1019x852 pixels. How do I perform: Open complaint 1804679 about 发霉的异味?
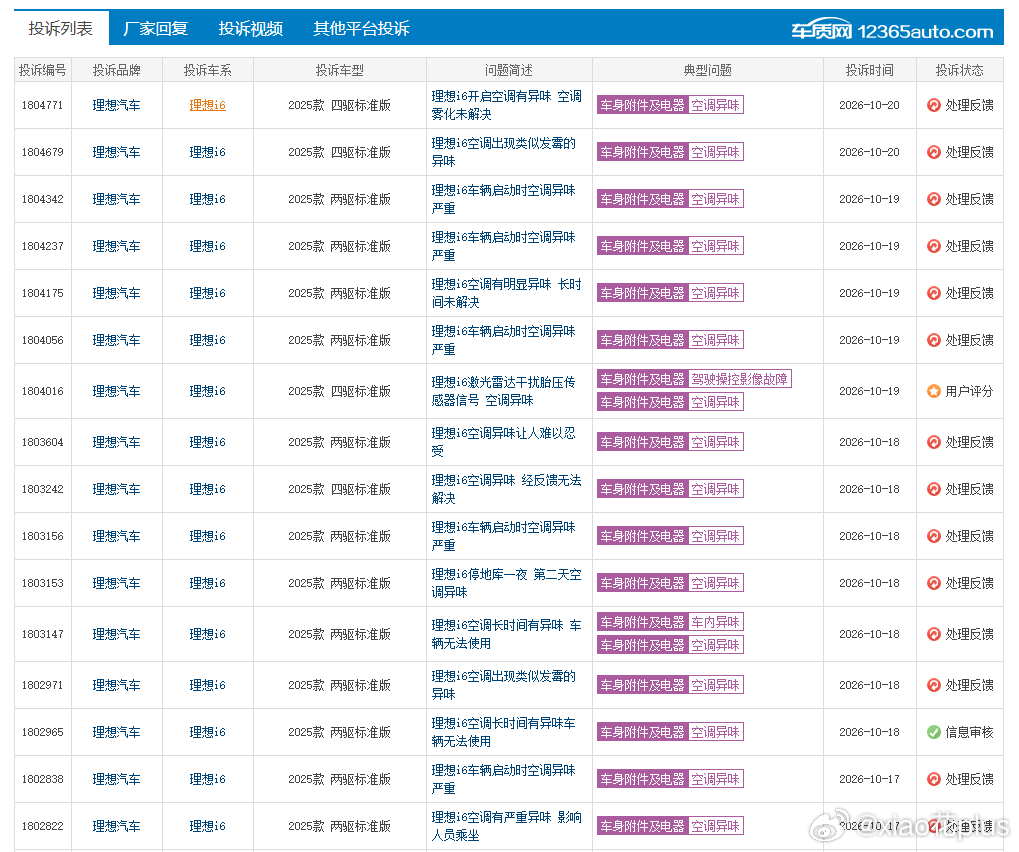(504, 152)
